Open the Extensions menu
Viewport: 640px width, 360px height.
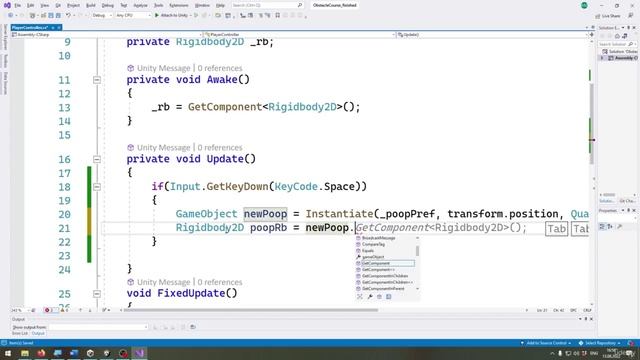pos(179,5)
